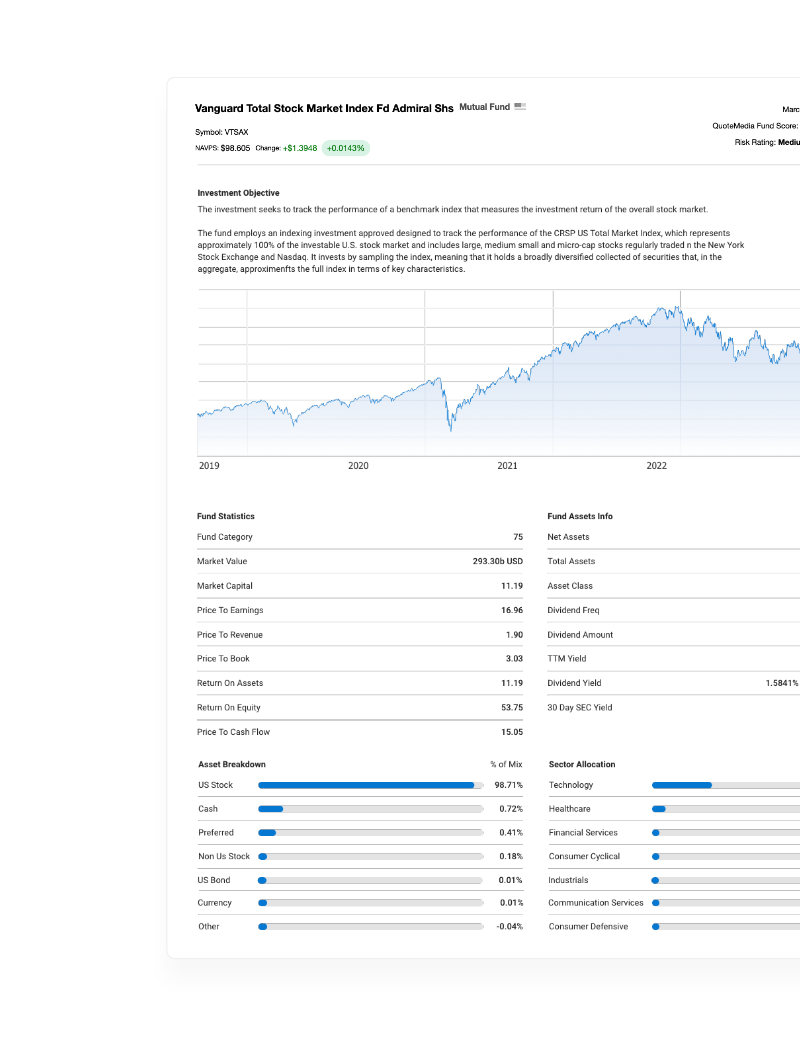The height and width of the screenshot is (1063, 800).
Task: Click the Vanguard Total Stock Market fund title
Action: click(324, 108)
